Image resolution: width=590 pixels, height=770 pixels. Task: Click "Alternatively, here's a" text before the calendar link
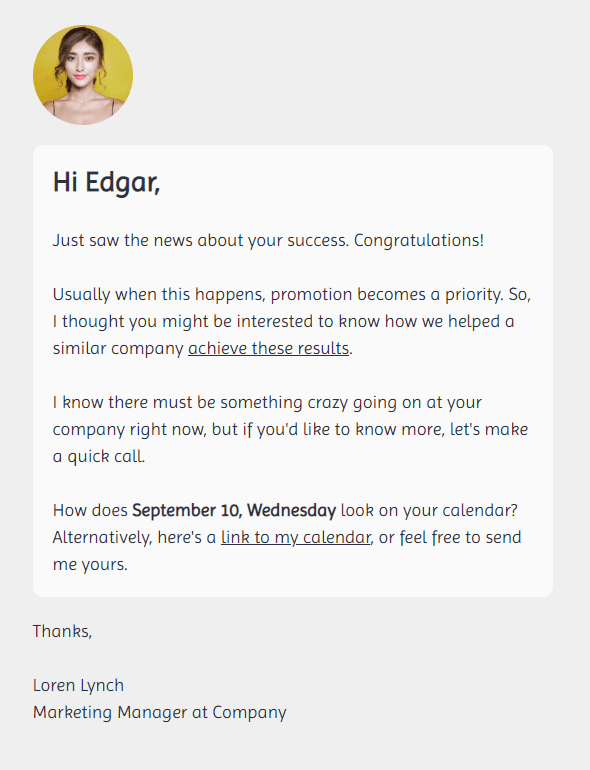point(134,537)
